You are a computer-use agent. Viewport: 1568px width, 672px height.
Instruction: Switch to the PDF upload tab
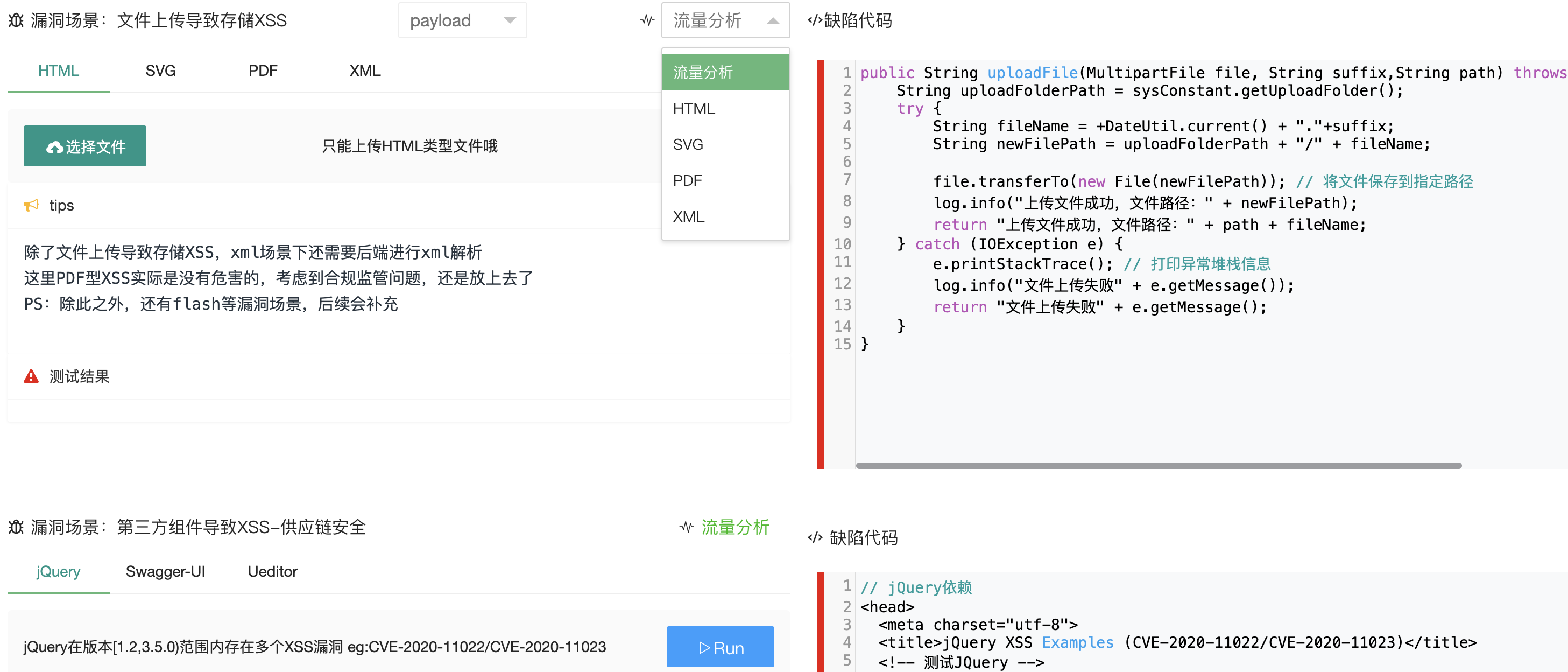pyautogui.click(x=263, y=71)
